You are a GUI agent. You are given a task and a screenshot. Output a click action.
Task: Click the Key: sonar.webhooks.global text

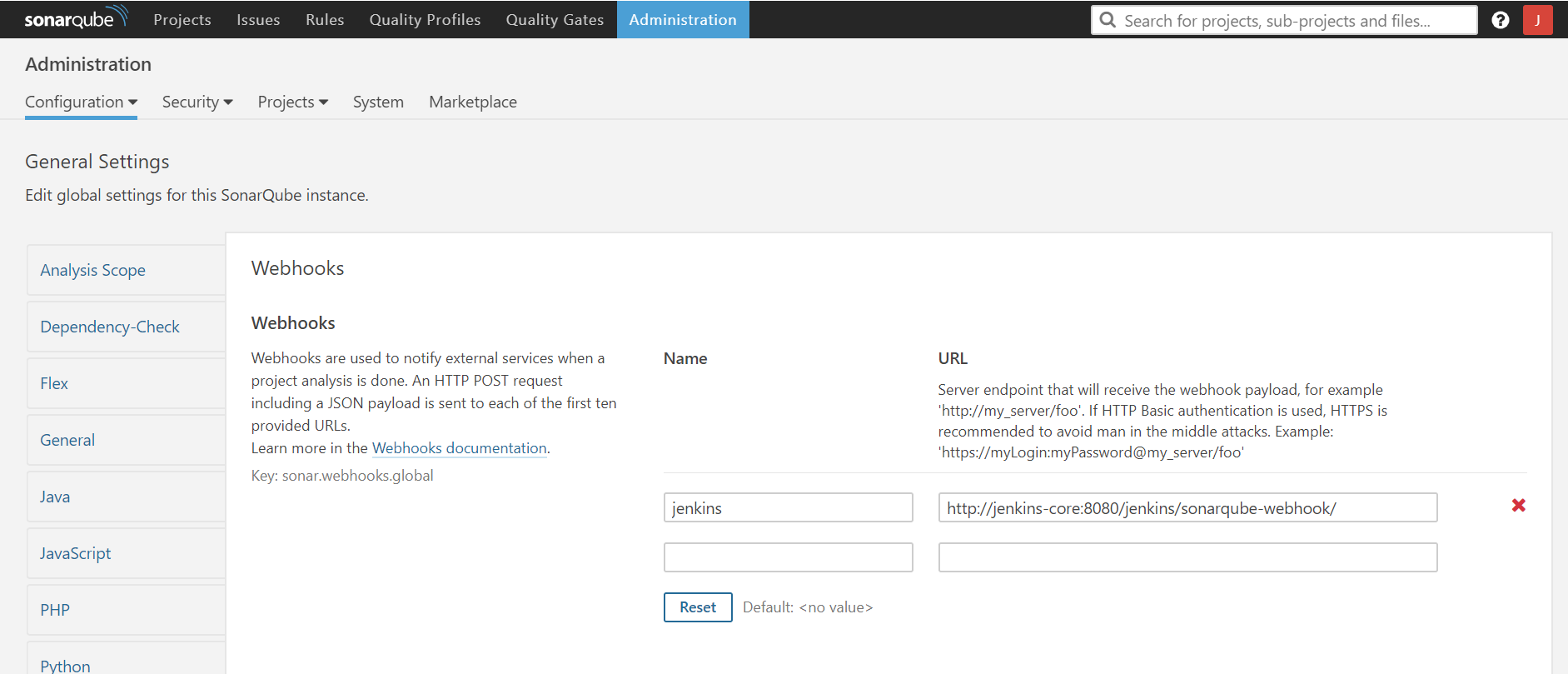coord(342,476)
